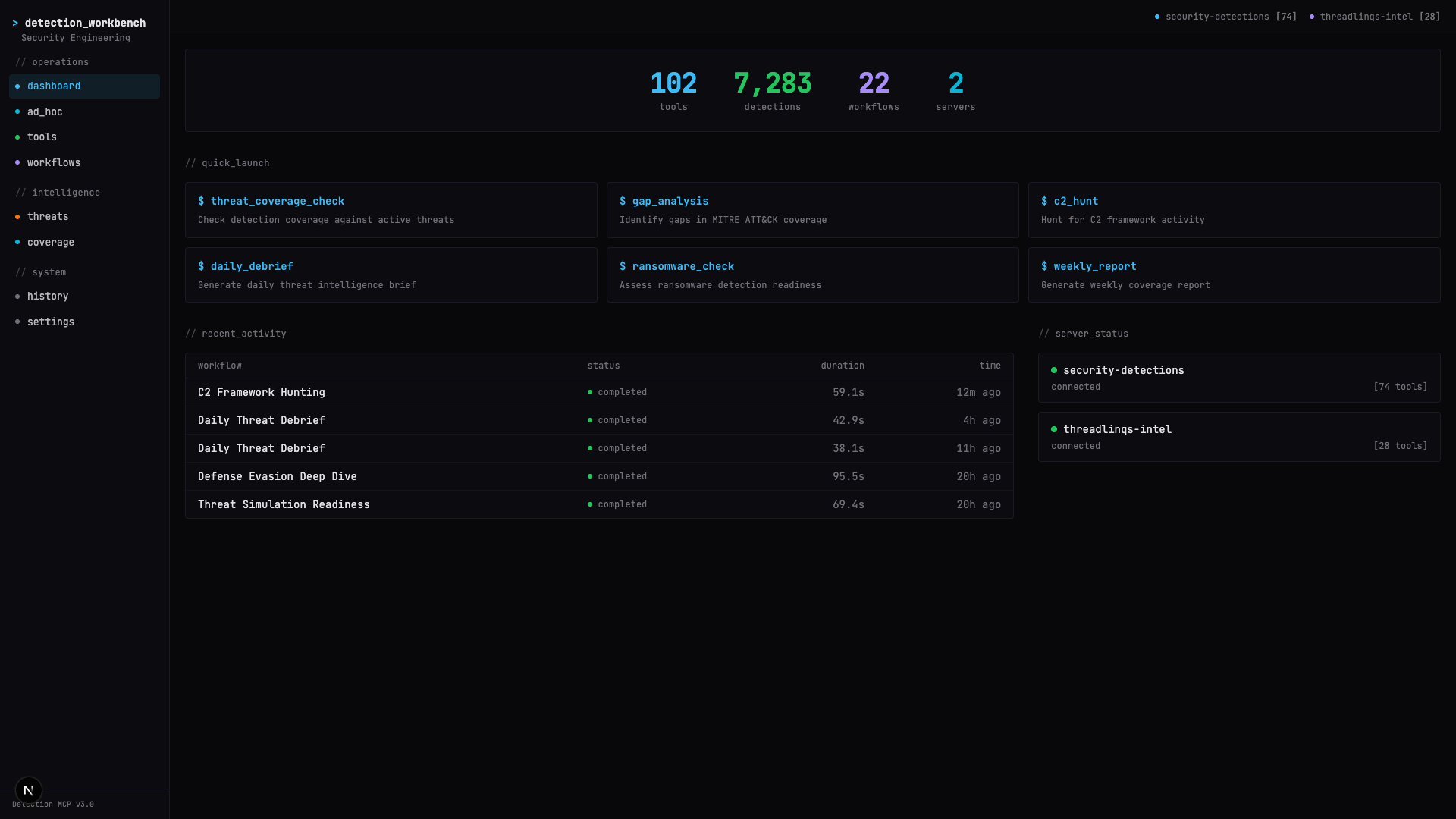Click the 95.5s duration value

pos(849,477)
